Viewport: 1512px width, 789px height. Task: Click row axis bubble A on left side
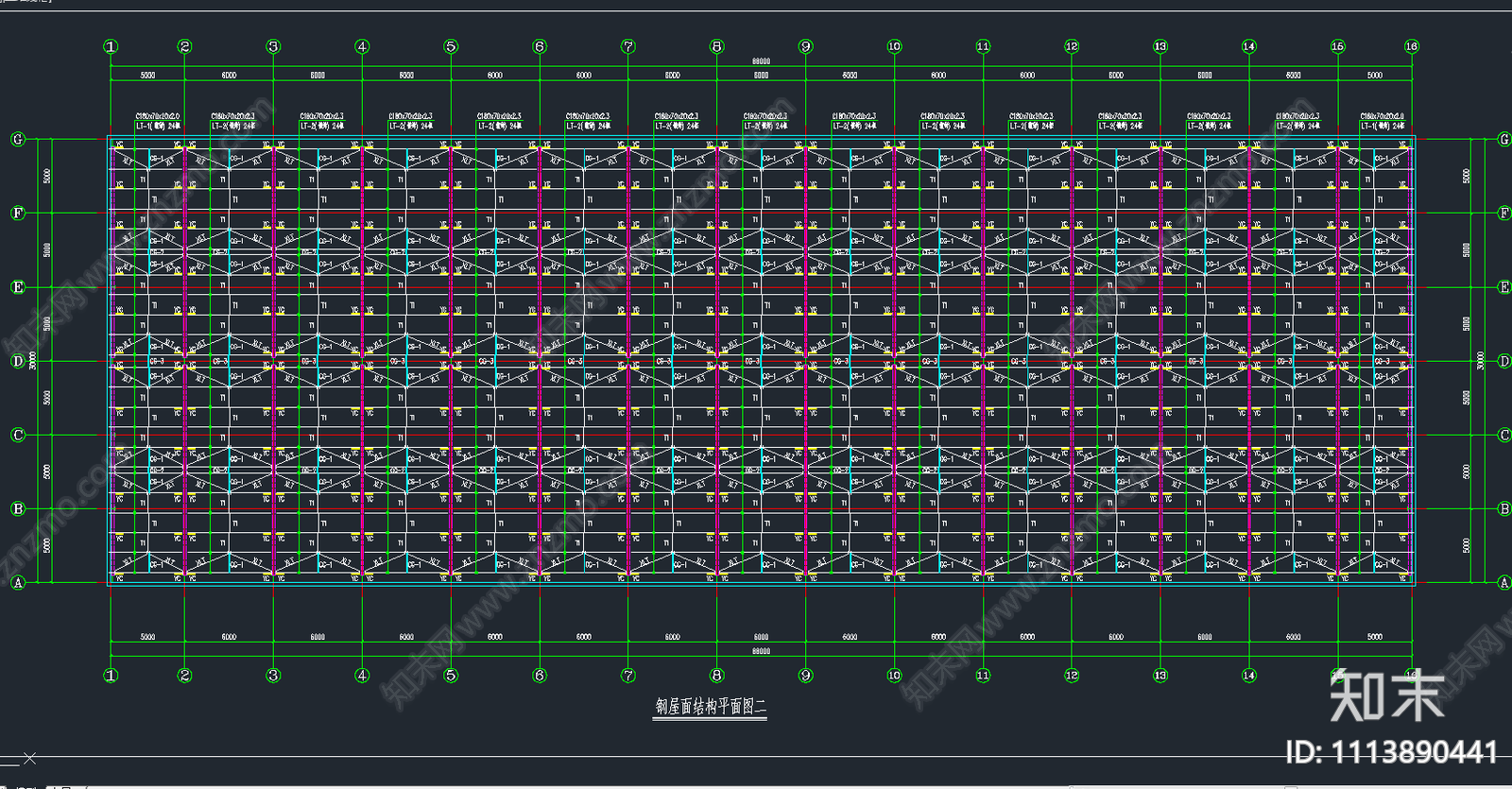coord(17,583)
